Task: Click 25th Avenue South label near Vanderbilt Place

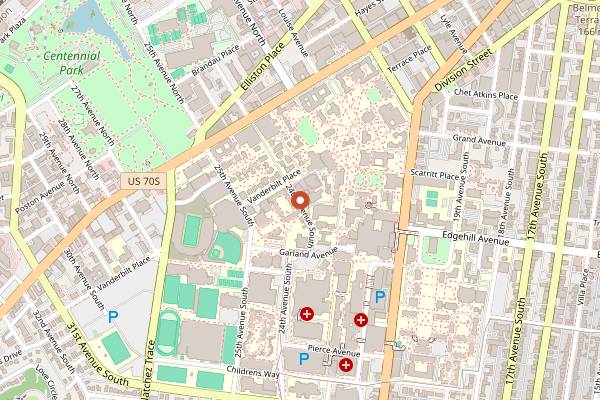Action: (x=233, y=195)
